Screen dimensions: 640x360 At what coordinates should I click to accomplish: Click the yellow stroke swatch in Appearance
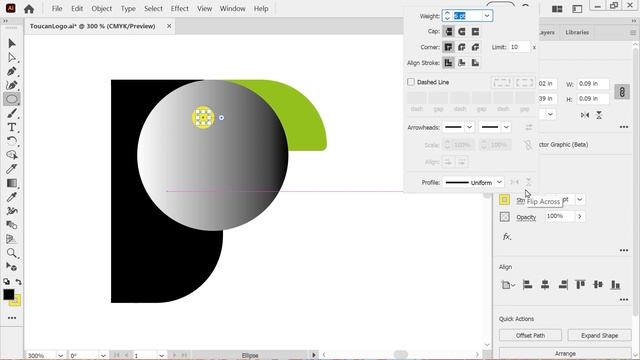[x=504, y=200]
